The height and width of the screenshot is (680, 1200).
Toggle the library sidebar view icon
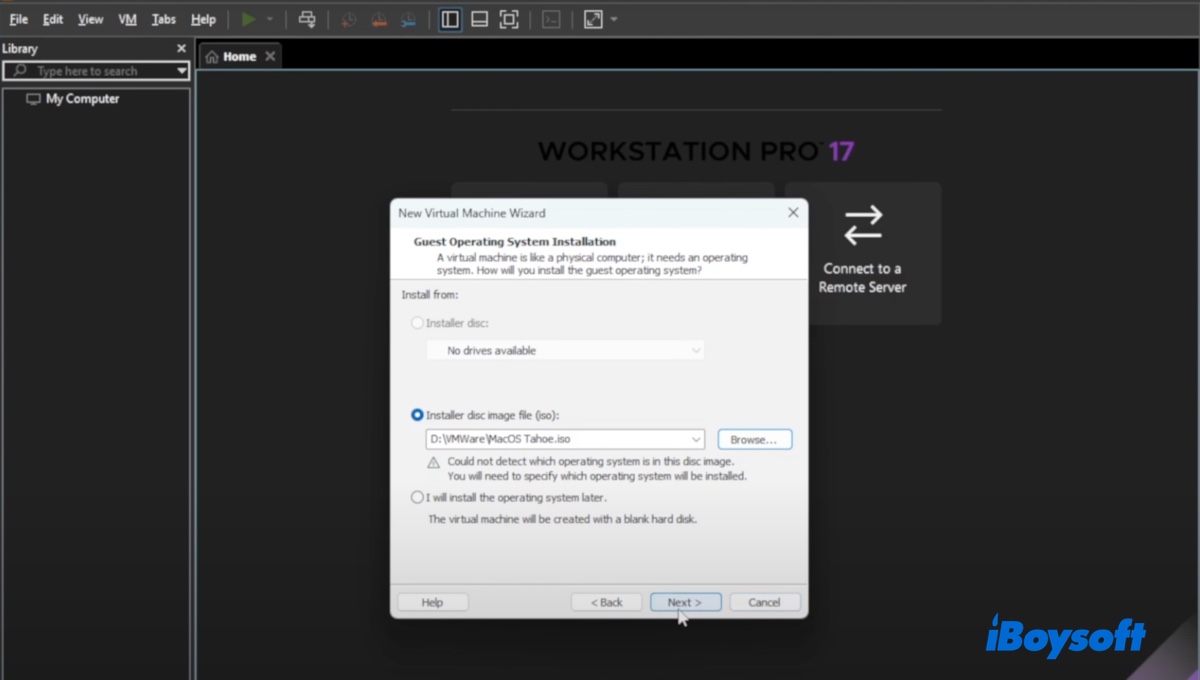coord(450,19)
